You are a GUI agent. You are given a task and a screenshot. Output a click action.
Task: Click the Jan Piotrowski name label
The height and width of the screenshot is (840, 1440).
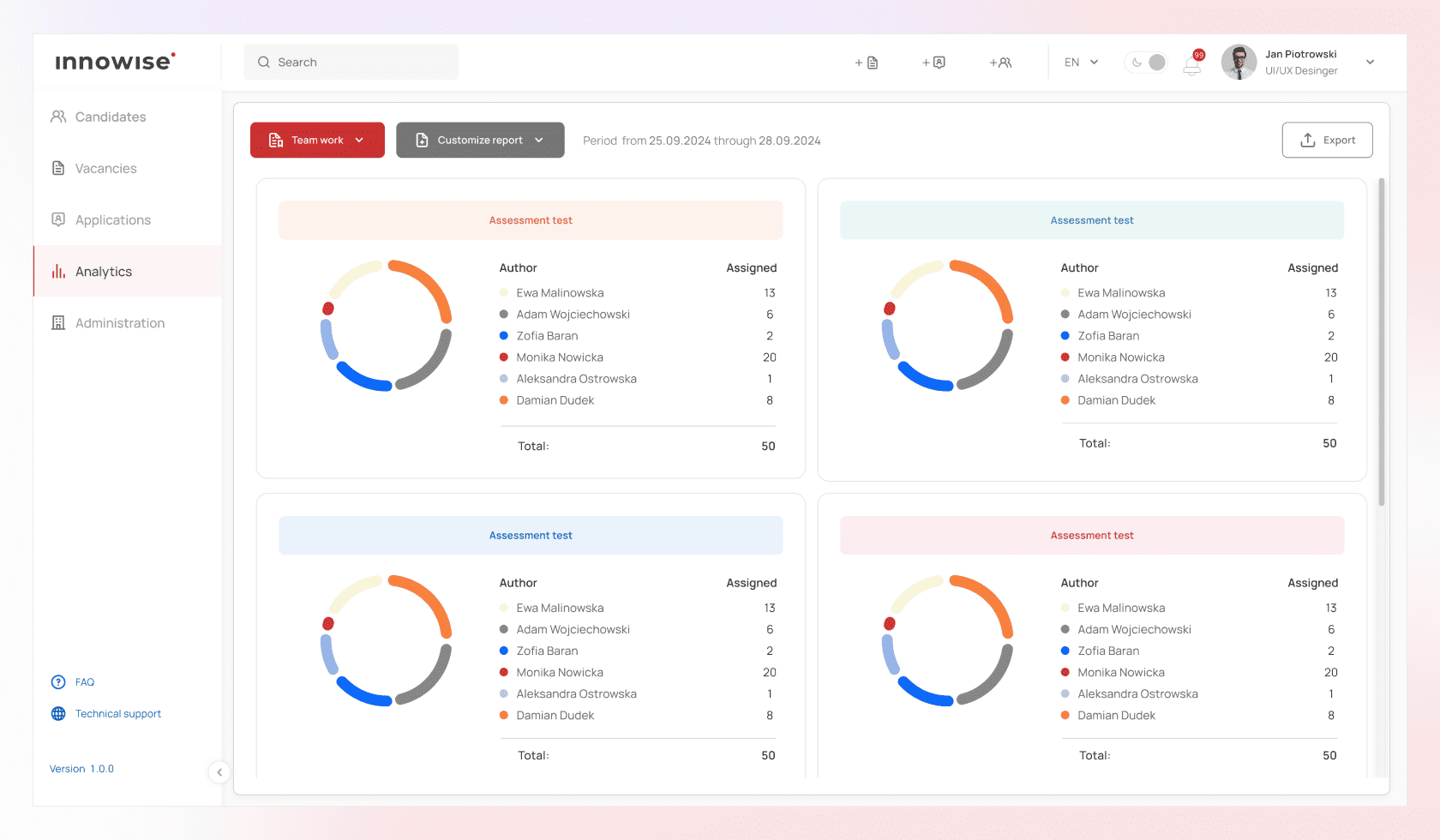[1301, 54]
